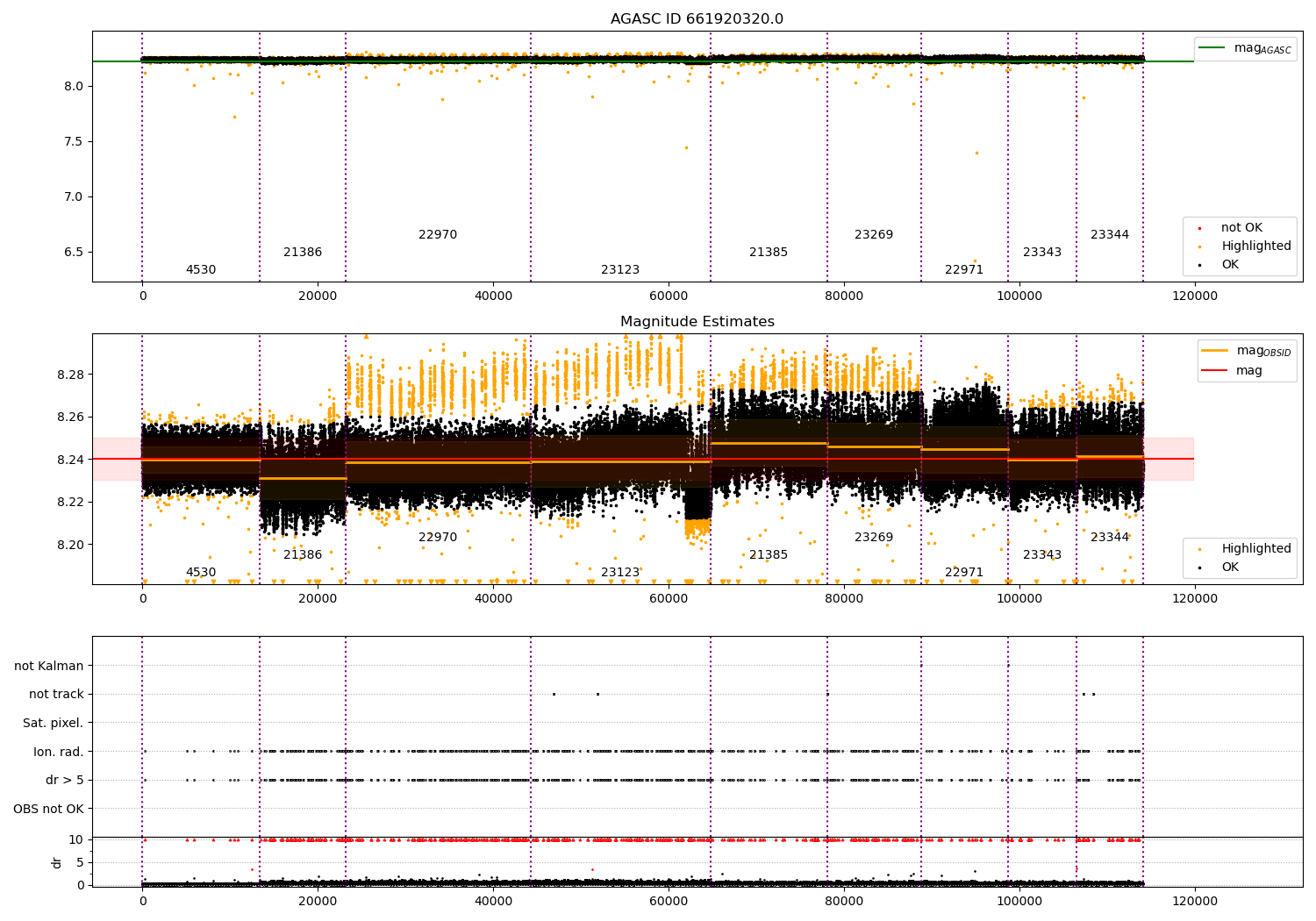Click 'Highlighted' legend entry in the AGASC ID plot

tap(1256, 246)
